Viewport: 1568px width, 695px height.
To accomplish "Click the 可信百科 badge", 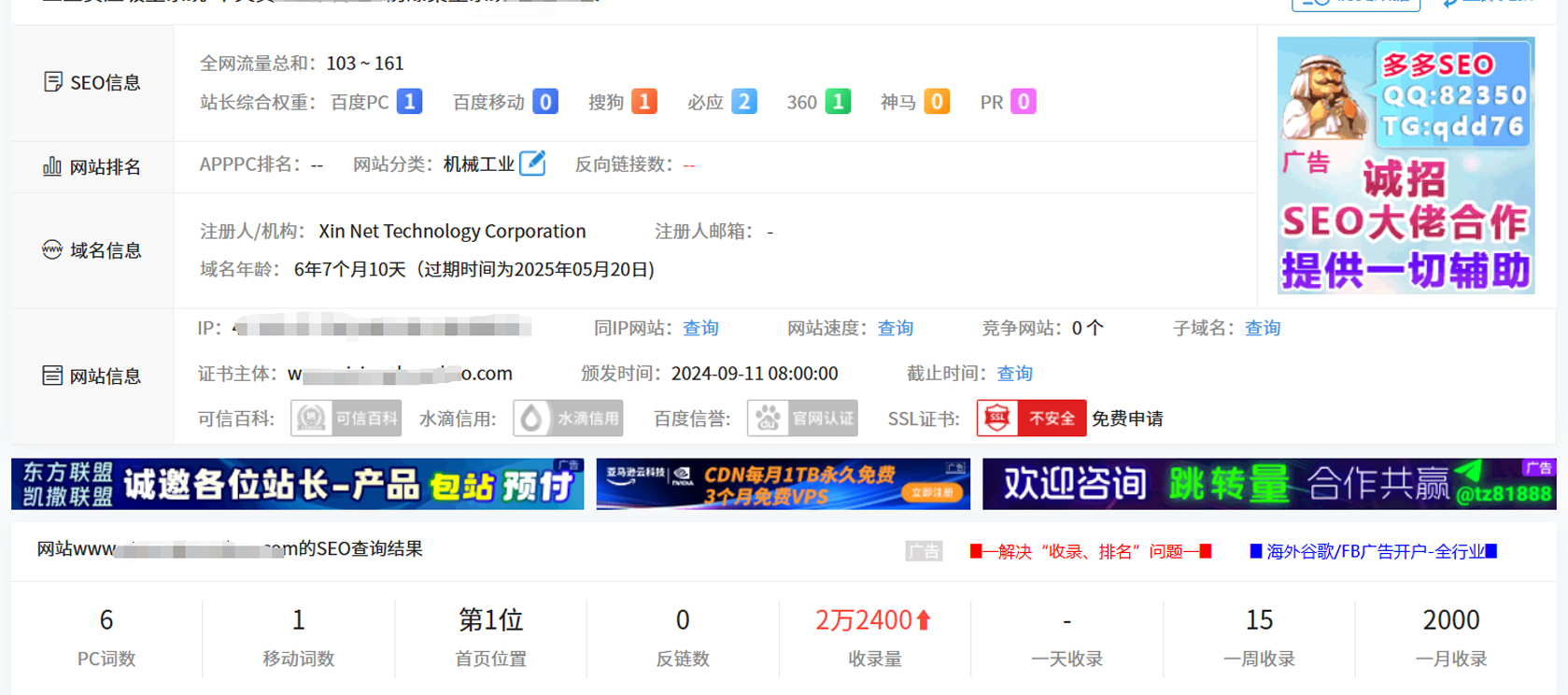I will coord(346,418).
